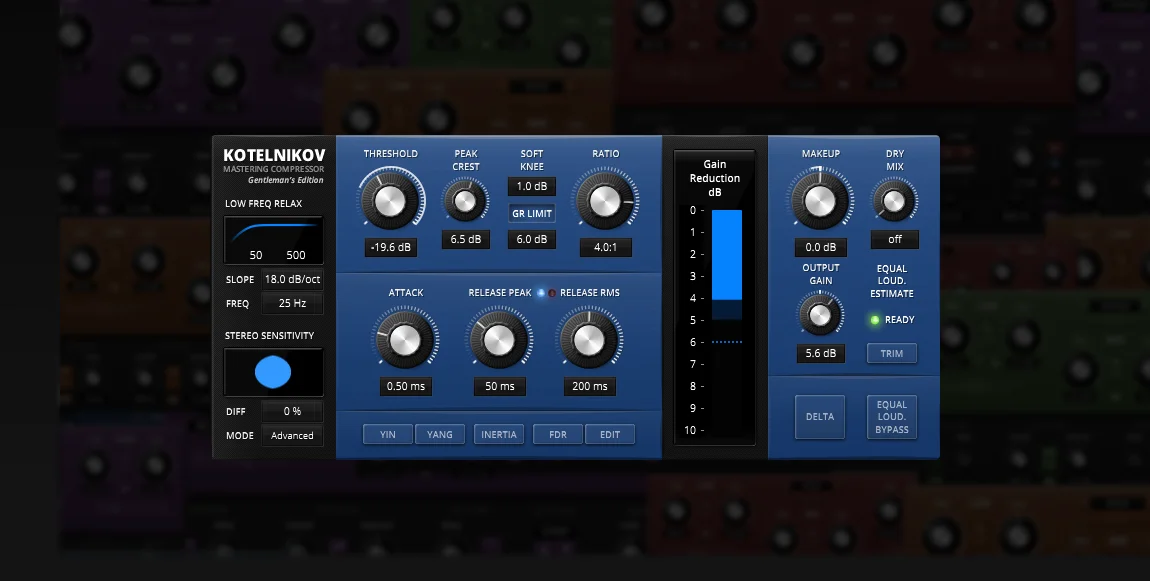Click the Low Freq Relax curve display
The width and height of the screenshot is (1150, 581).
[x=274, y=240]
